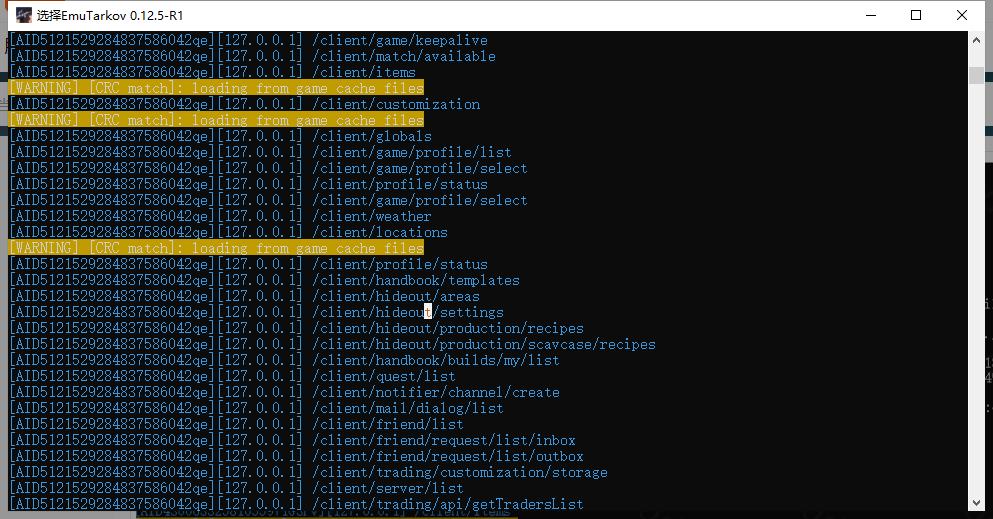This screenshot has height=519, width=993.
Task: Click the /client/notifier/channel/create log line
Action: pyautogui.click(x=284, y=392)
